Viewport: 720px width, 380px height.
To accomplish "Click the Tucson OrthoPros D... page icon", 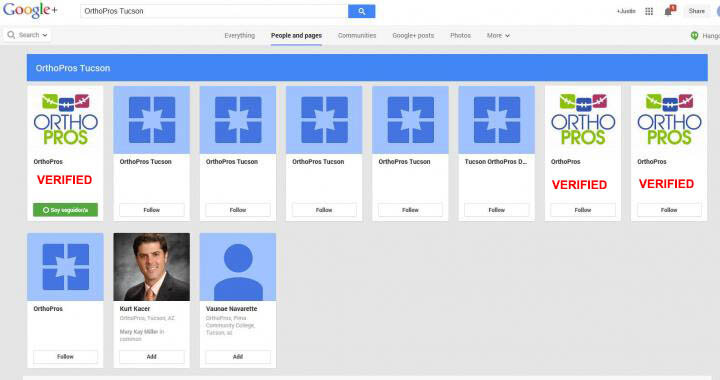I will (496, 120).
